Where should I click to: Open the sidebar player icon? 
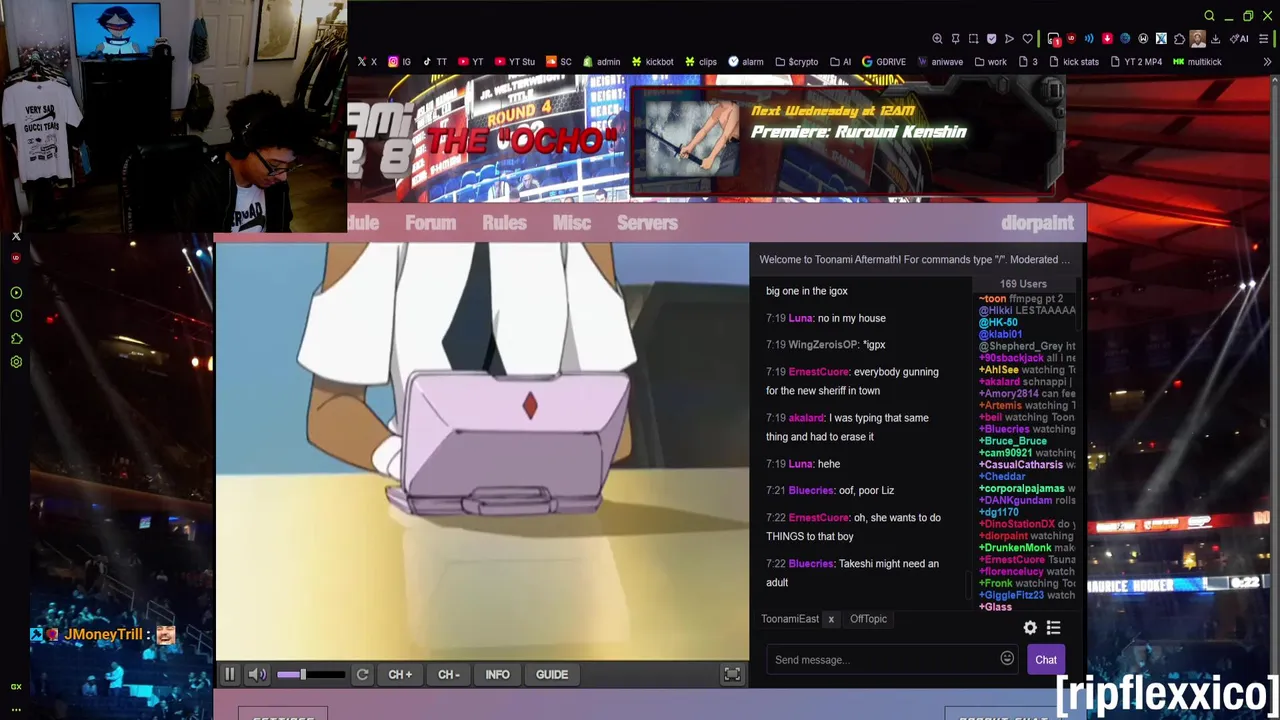(16, 293)
